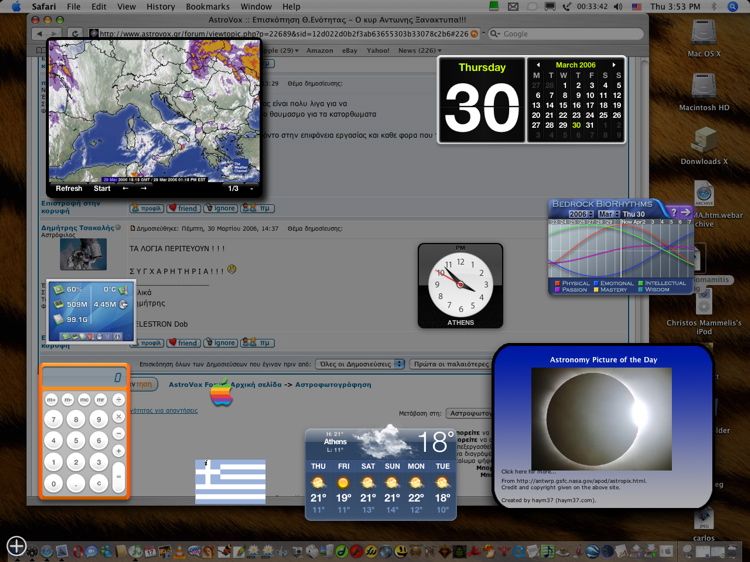Go to the previous month in the calendar widget
Screen dimensions: 750x562
tap(538, 65)
